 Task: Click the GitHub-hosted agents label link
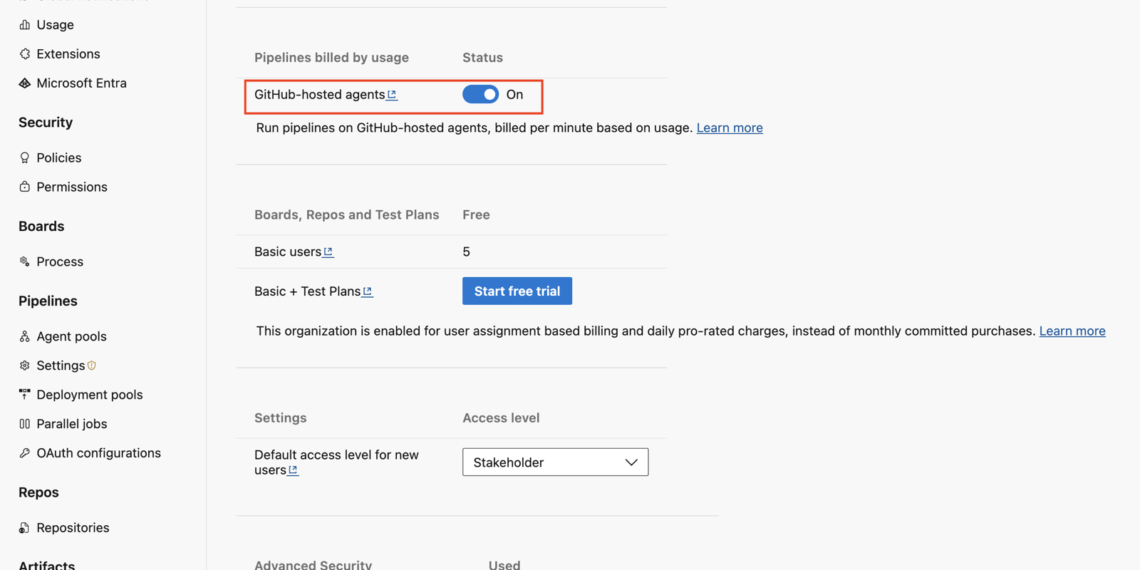click(319, 95)
